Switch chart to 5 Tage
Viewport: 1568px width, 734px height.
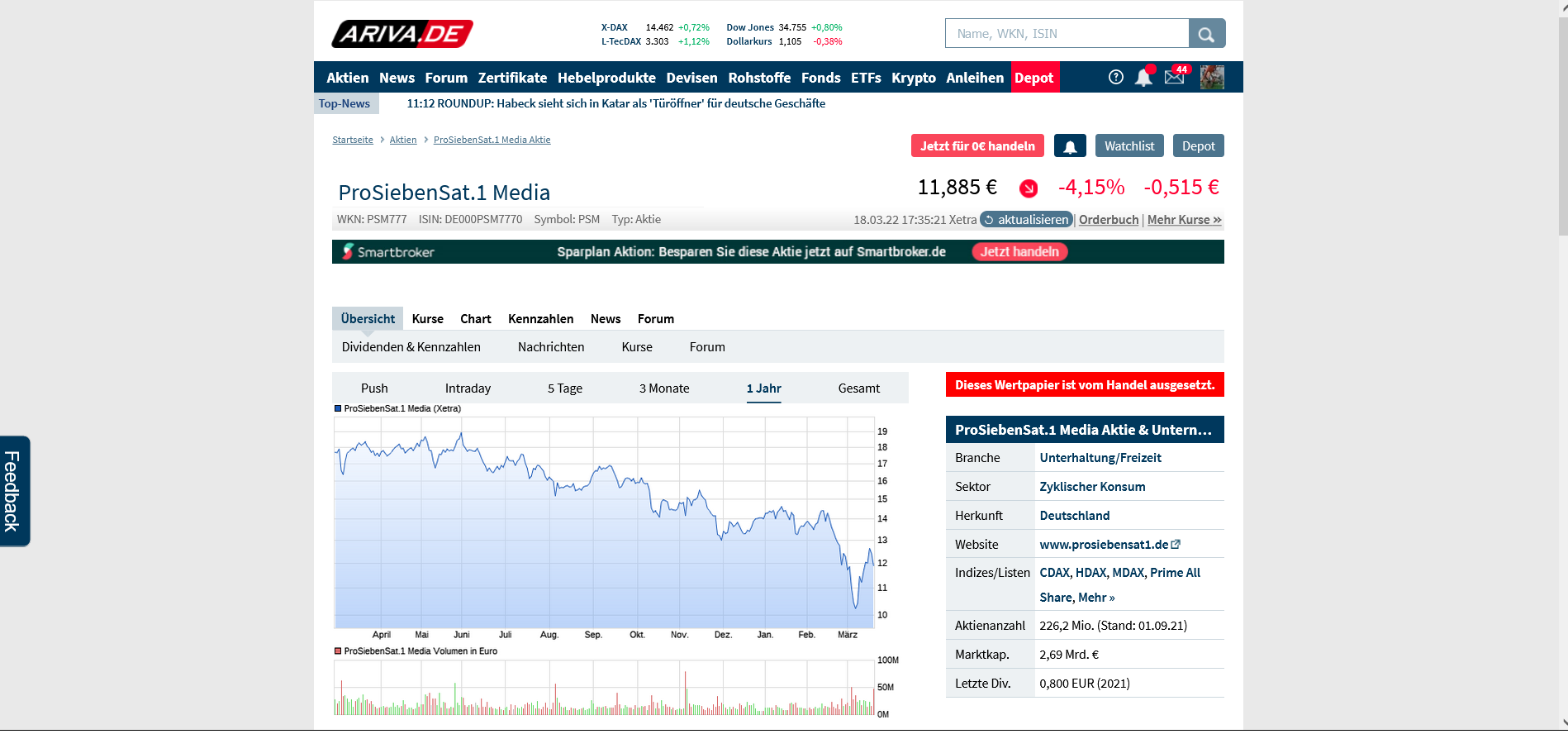click(565, 388)
